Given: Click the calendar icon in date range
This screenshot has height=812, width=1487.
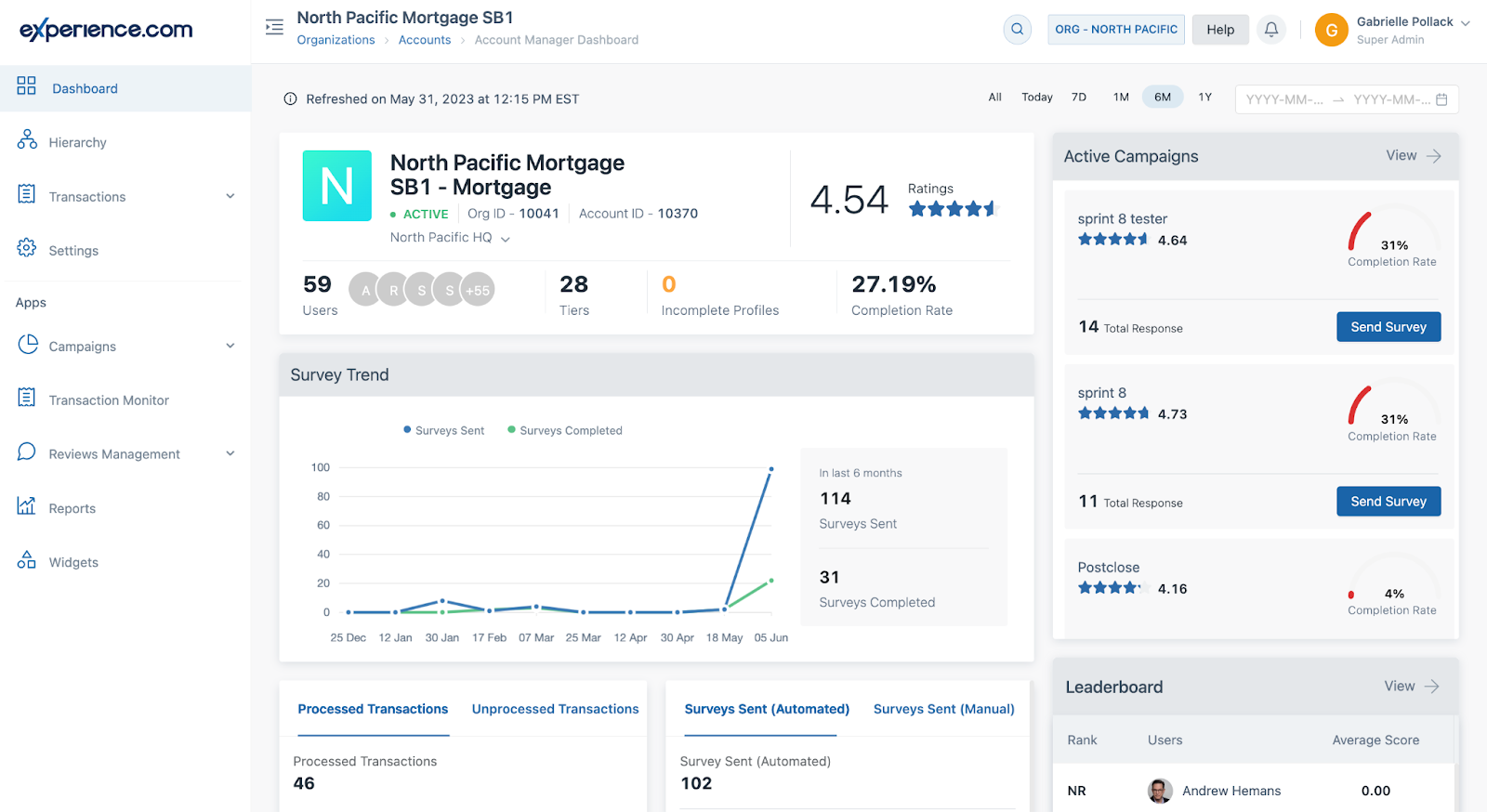Looking at the screenshot, I should coord(1441,99).
